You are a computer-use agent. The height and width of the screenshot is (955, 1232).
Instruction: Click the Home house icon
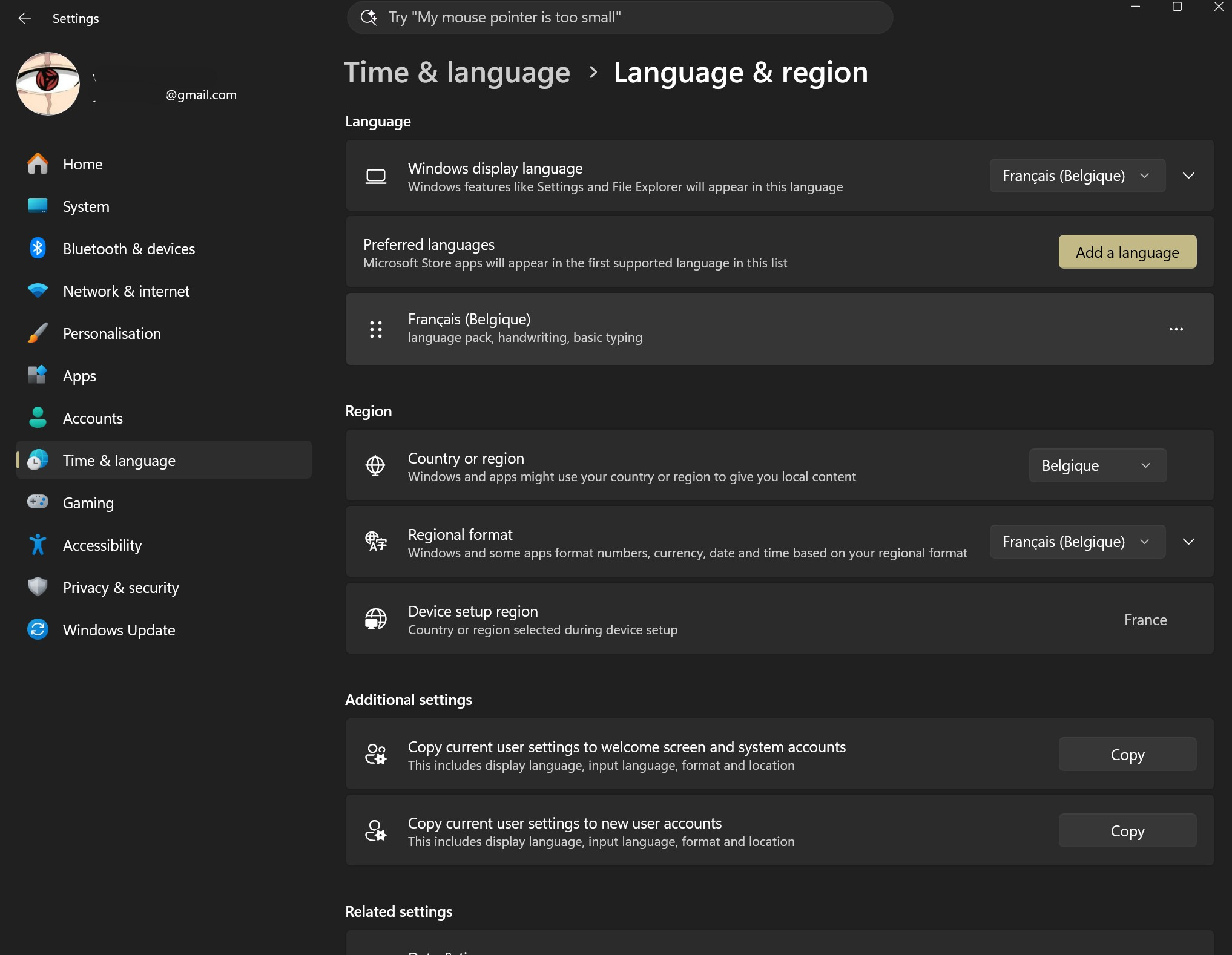tap(38, 163)
